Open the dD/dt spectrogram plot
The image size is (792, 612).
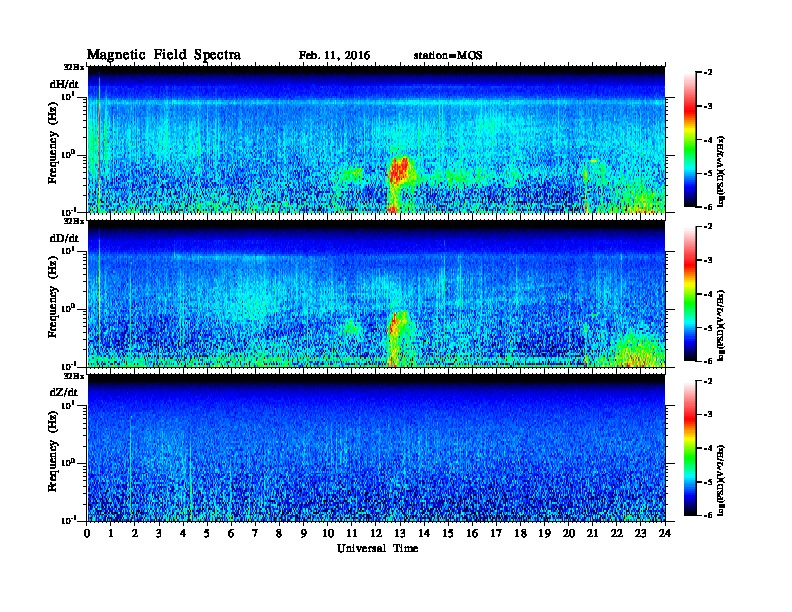coord(376,294)
